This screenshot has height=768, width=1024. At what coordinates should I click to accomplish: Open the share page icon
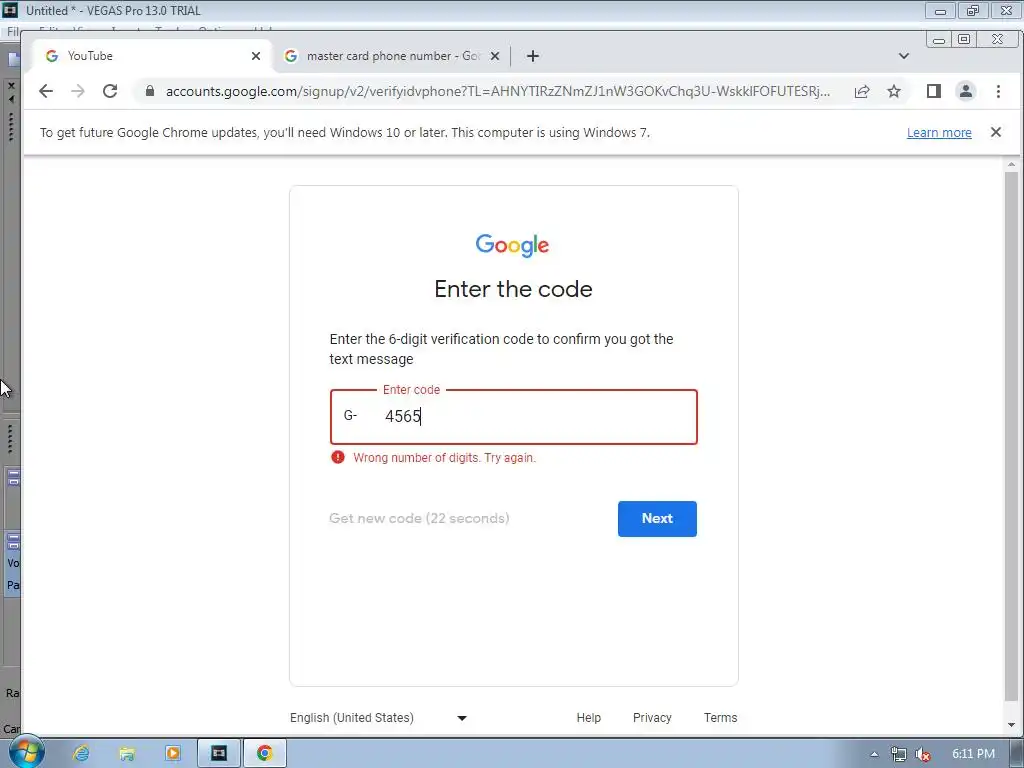point(862,91)
